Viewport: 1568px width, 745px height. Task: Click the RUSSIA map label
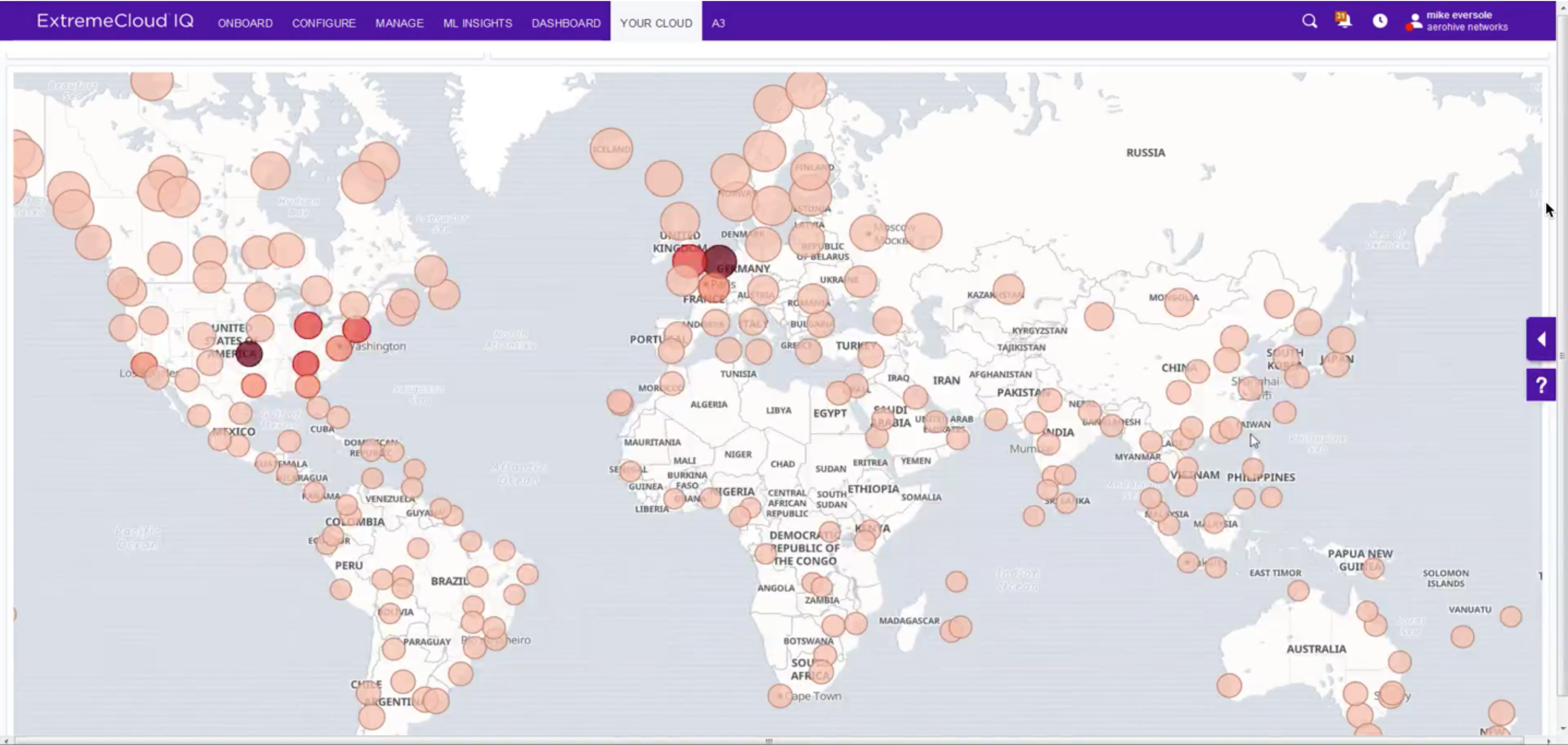point(1146,153)
